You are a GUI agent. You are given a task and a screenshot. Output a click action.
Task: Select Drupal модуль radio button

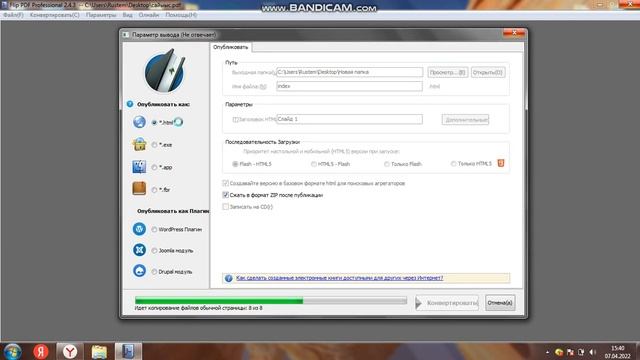[x=154, y=272]
